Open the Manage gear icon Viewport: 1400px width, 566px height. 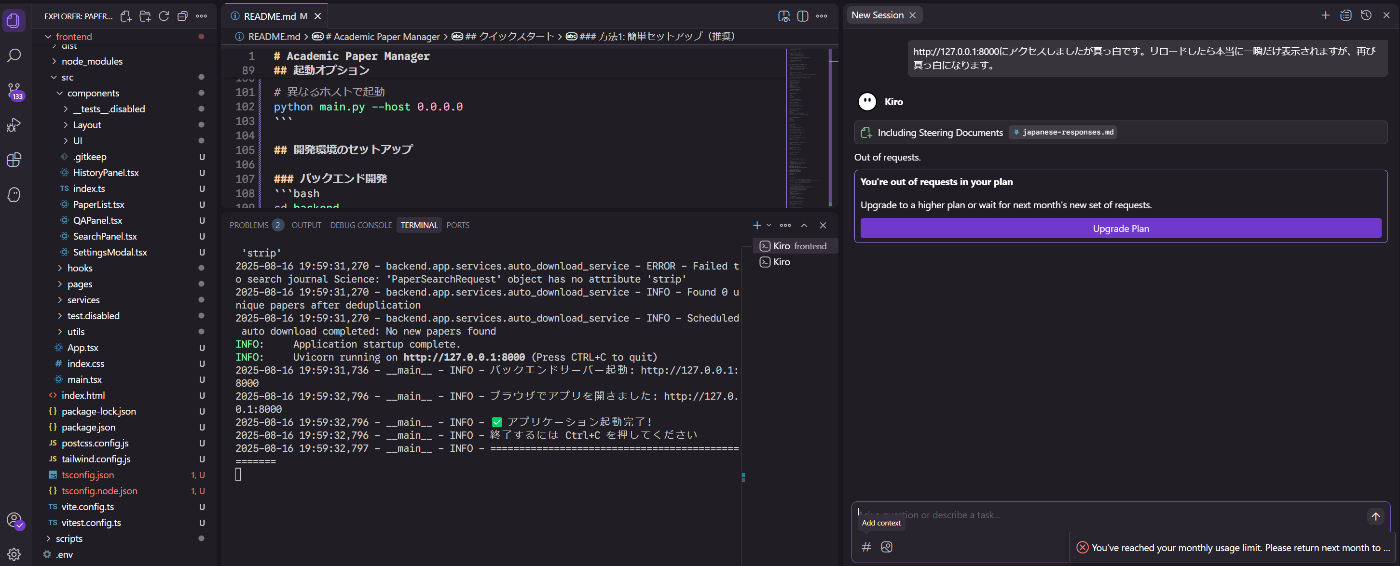click(x=14, y=554)
